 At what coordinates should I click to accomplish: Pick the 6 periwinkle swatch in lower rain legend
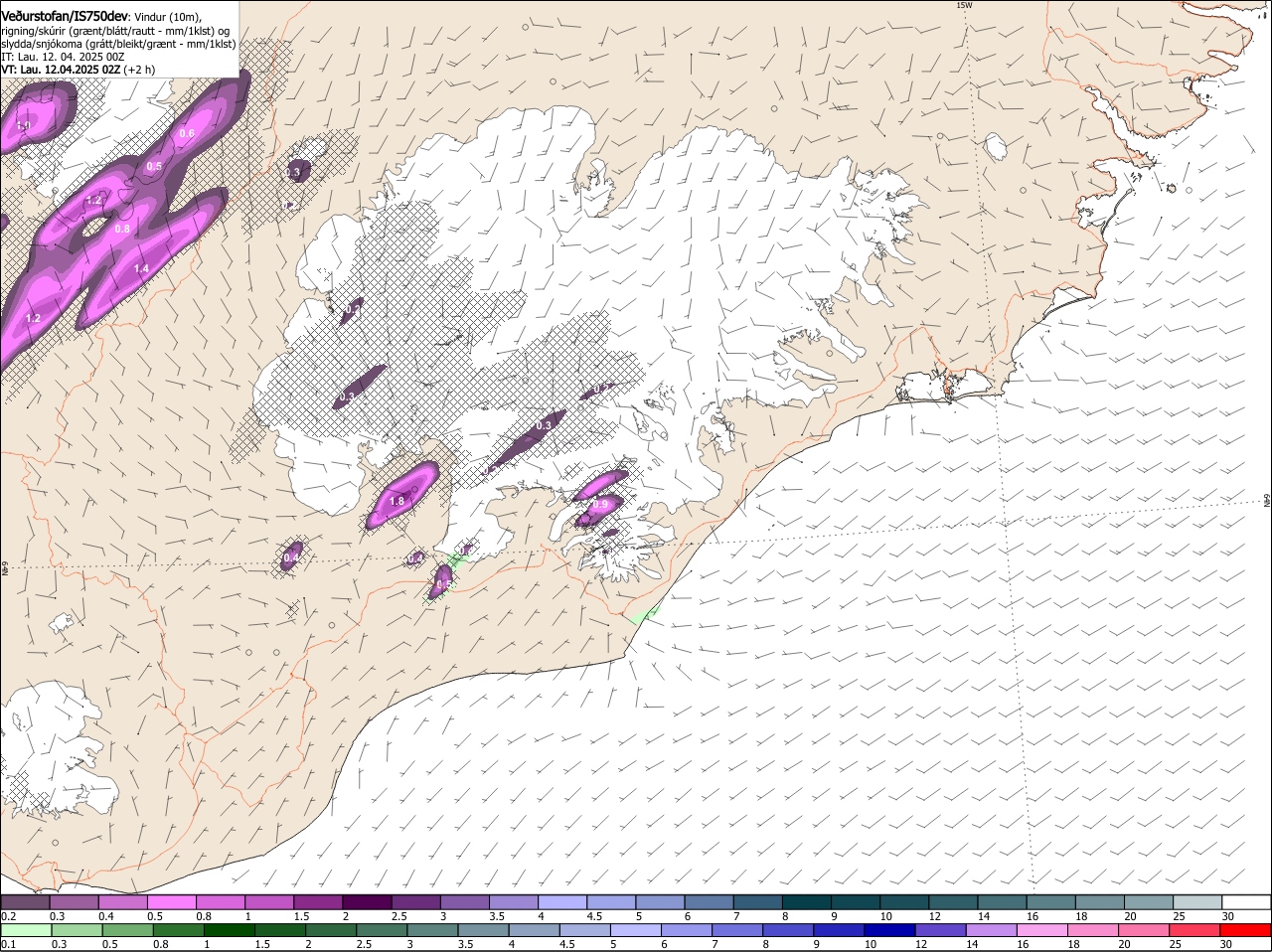point(686,931)
